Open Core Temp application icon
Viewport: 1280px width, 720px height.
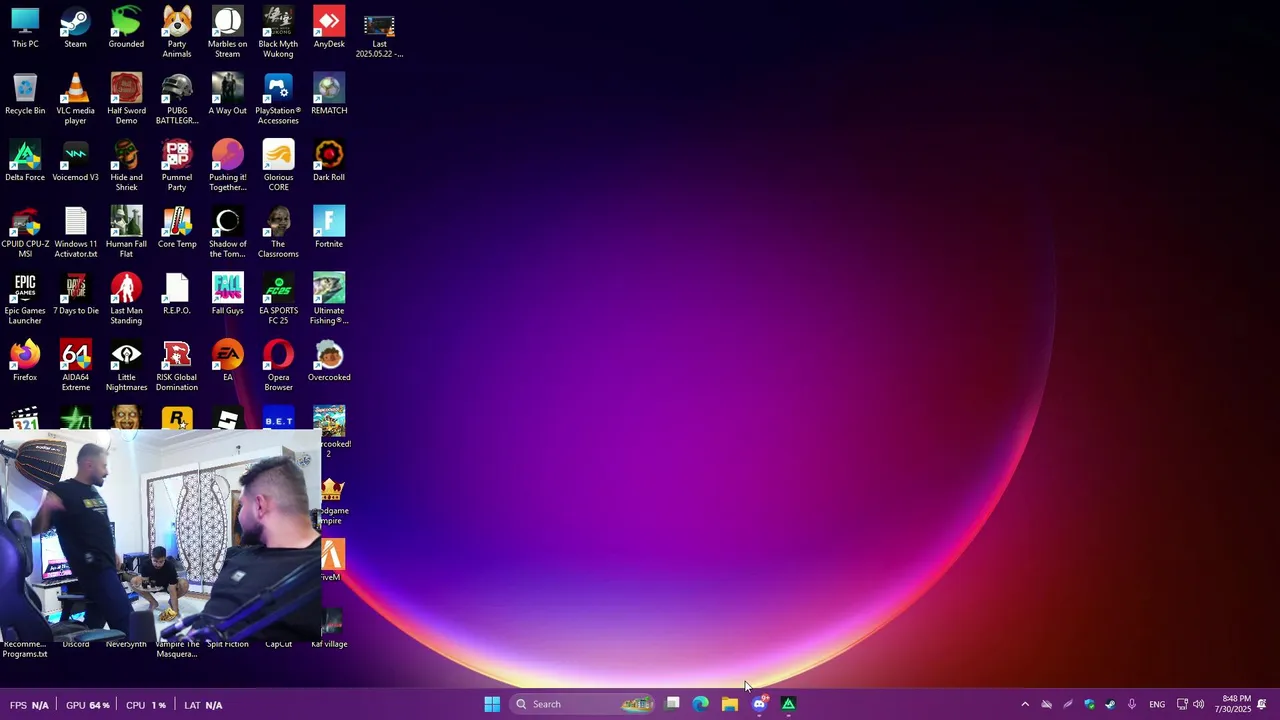(177, 229)
